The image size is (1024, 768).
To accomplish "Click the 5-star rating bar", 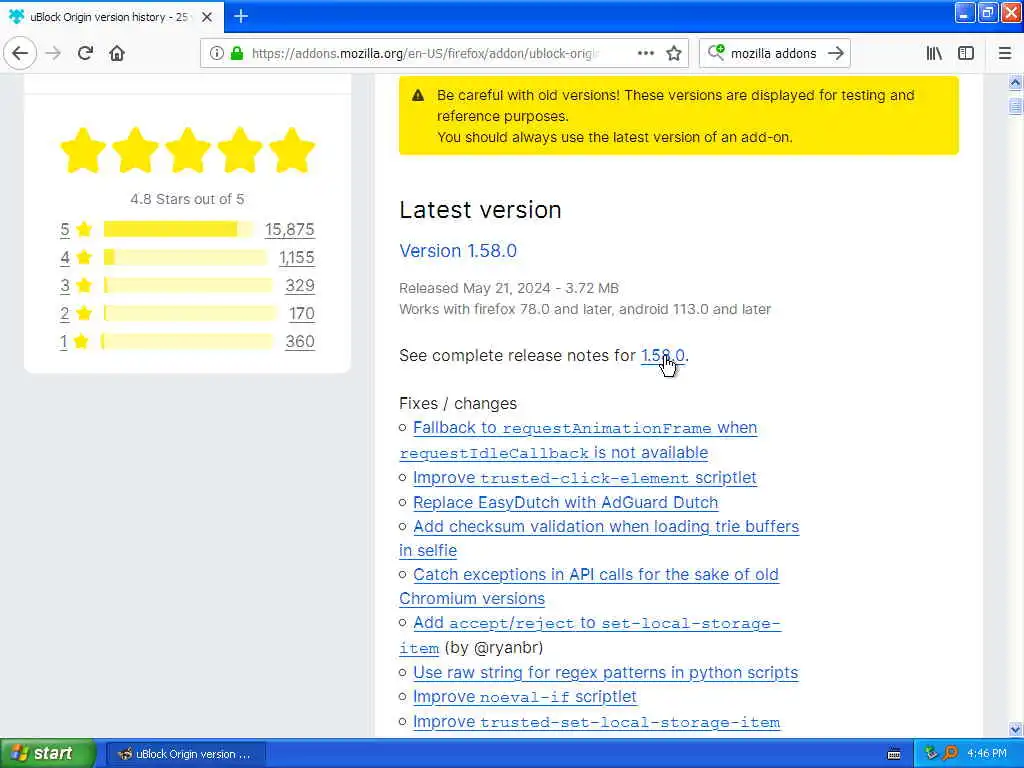I will [178, 229].
